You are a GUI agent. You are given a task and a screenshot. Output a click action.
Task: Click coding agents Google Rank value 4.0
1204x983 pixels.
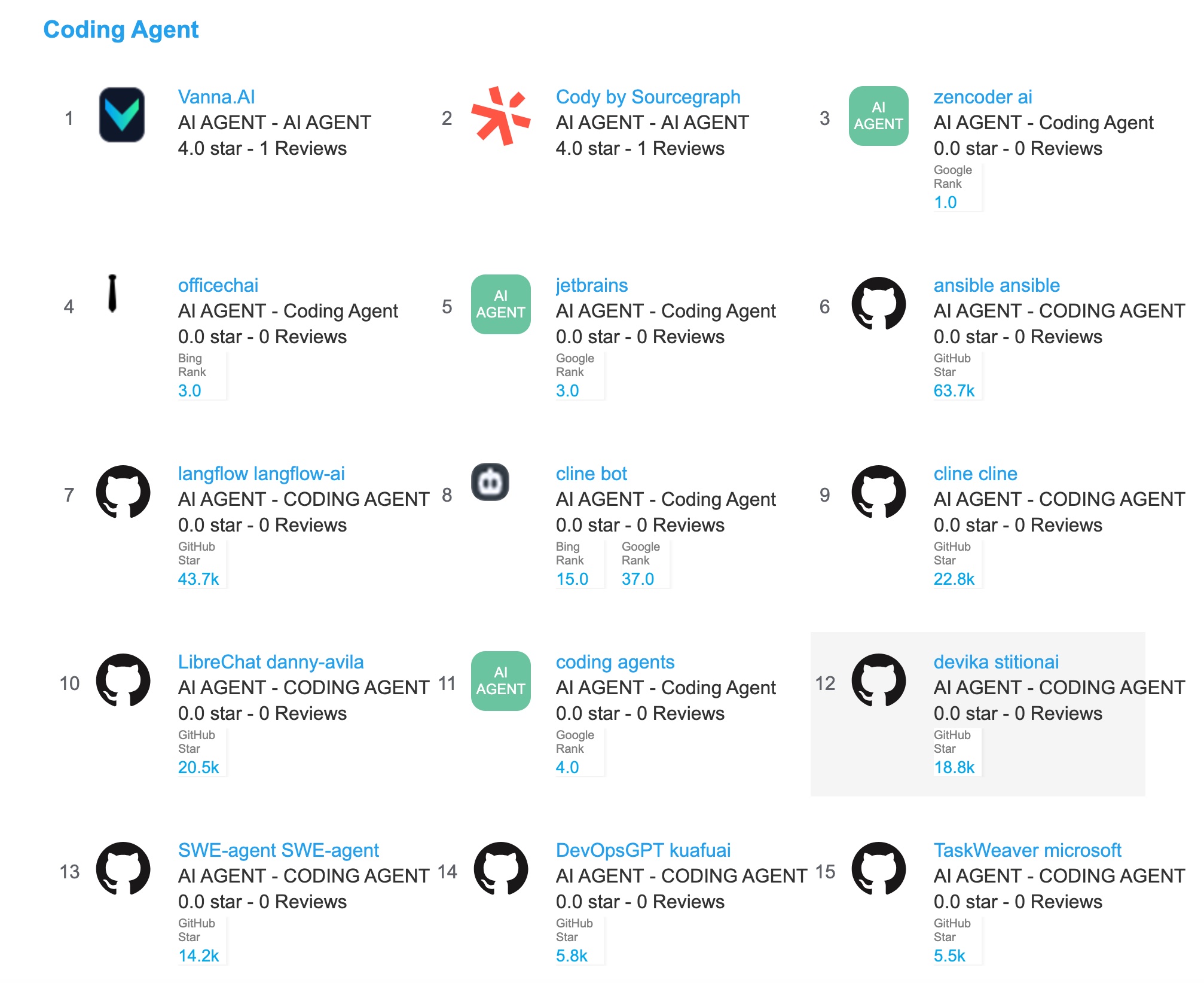click(x=567, y=767)
